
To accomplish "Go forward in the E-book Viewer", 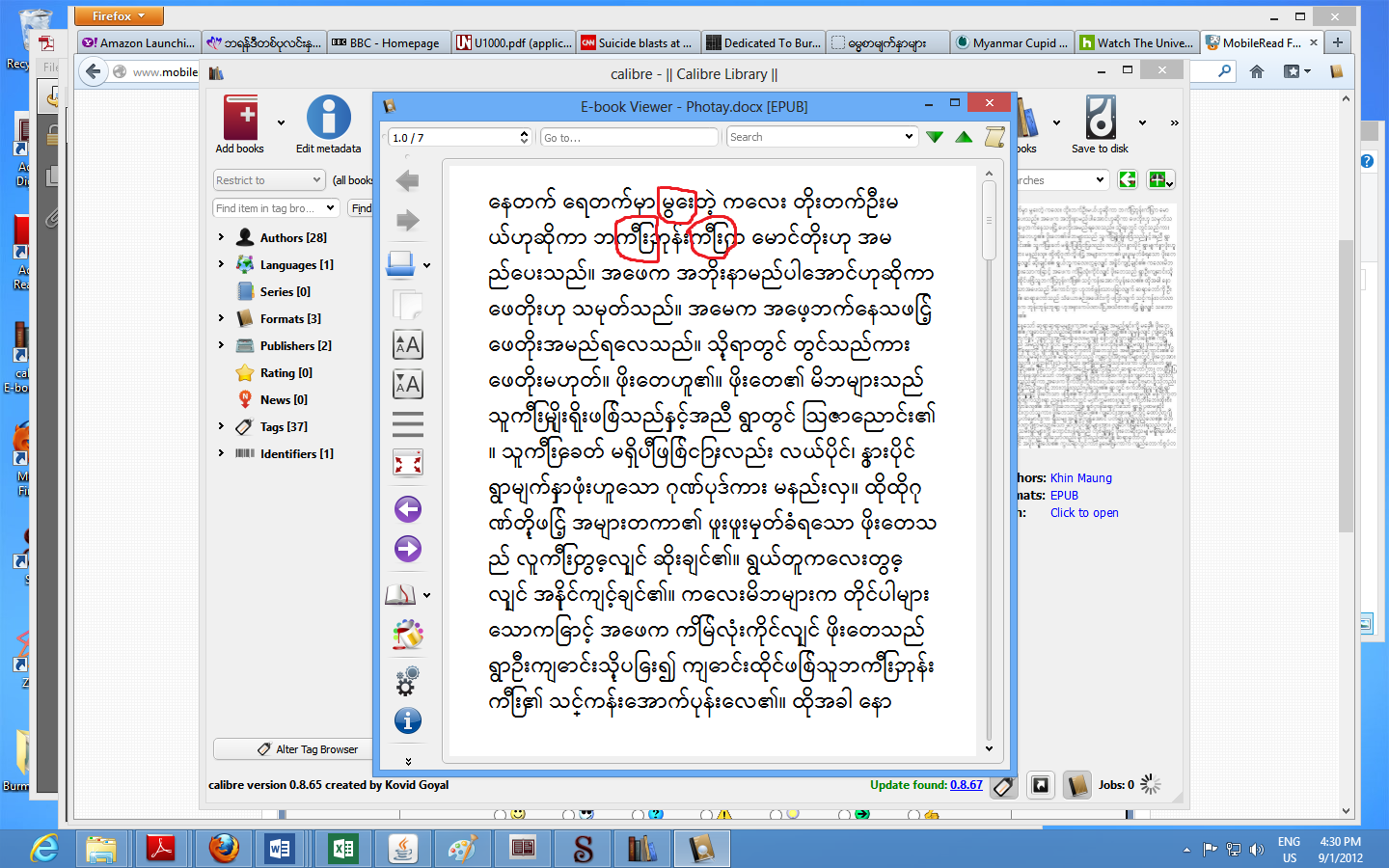I will click(x=408, y=221).
